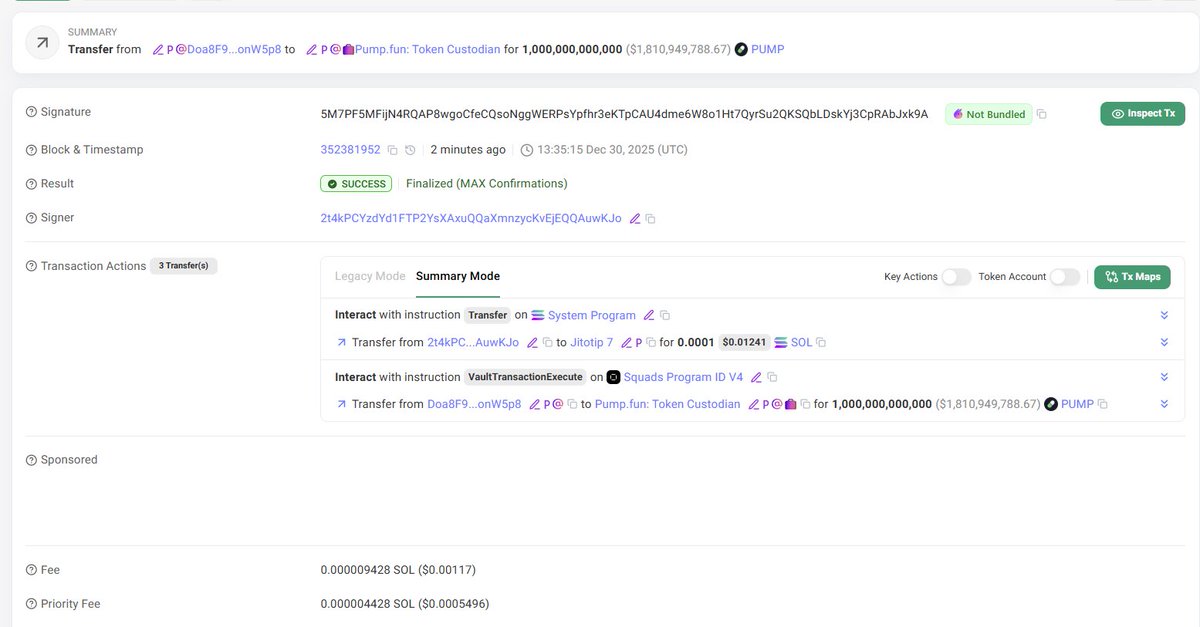Open the SOL token link in transfer row

pos(802,342)
